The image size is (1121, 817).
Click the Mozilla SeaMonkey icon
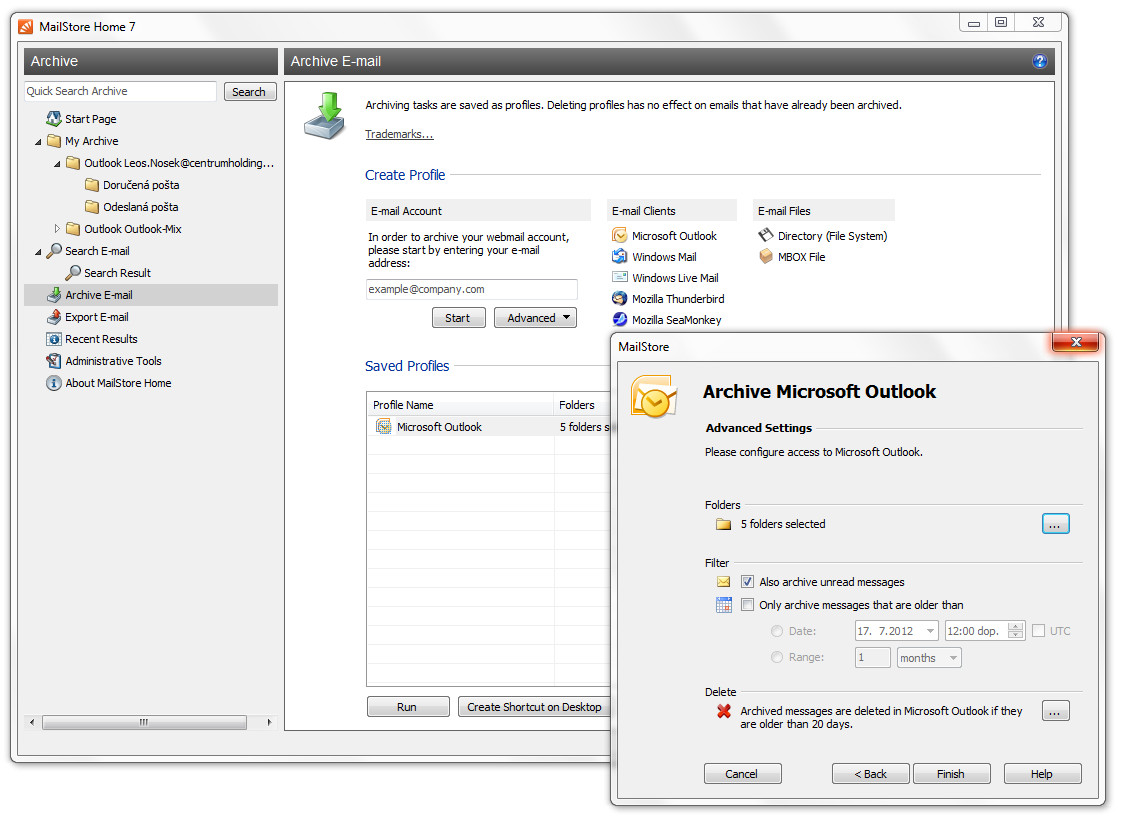(x=620, y=320)
